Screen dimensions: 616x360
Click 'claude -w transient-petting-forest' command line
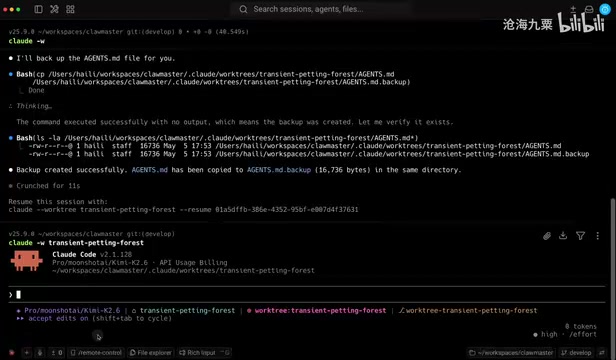click(x=76, y=242)
